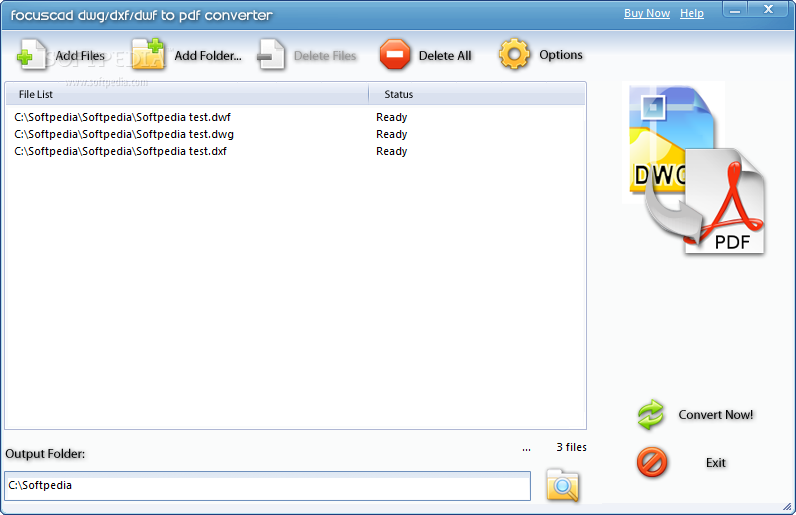This screenshot has width=796, height=515.
Task: Click Ready status of test.dwg
Action: tap(391, 134)
